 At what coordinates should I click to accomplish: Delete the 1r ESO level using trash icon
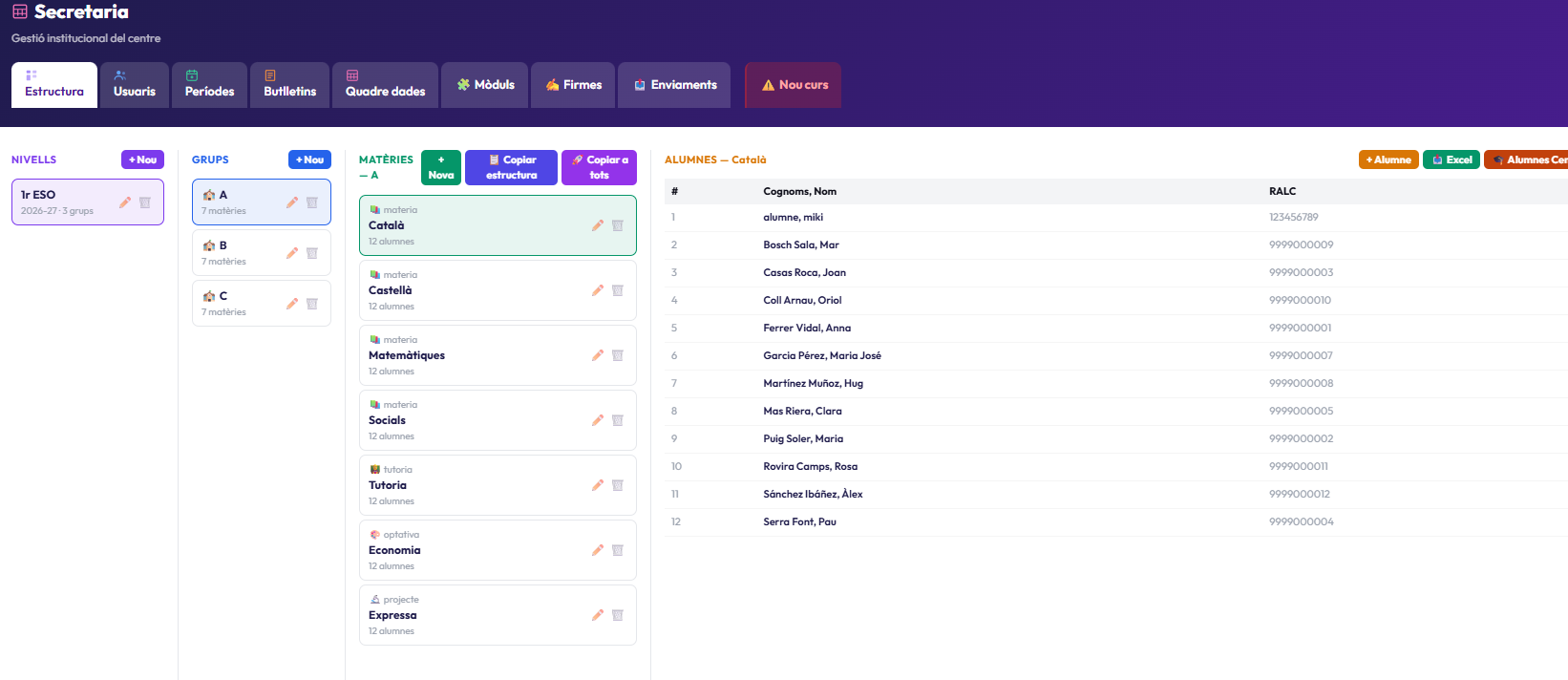(x=145, y=202)
